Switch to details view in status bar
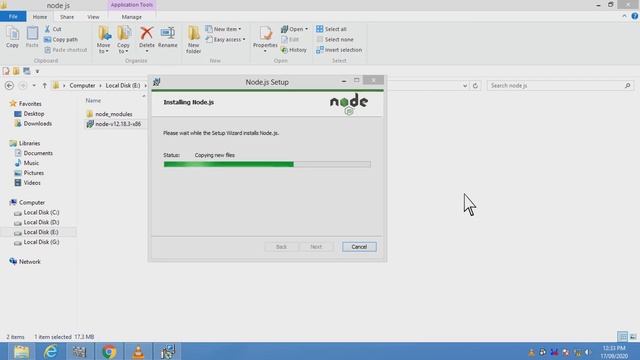Viewport: 640px width, 360px height. (622, 337)
